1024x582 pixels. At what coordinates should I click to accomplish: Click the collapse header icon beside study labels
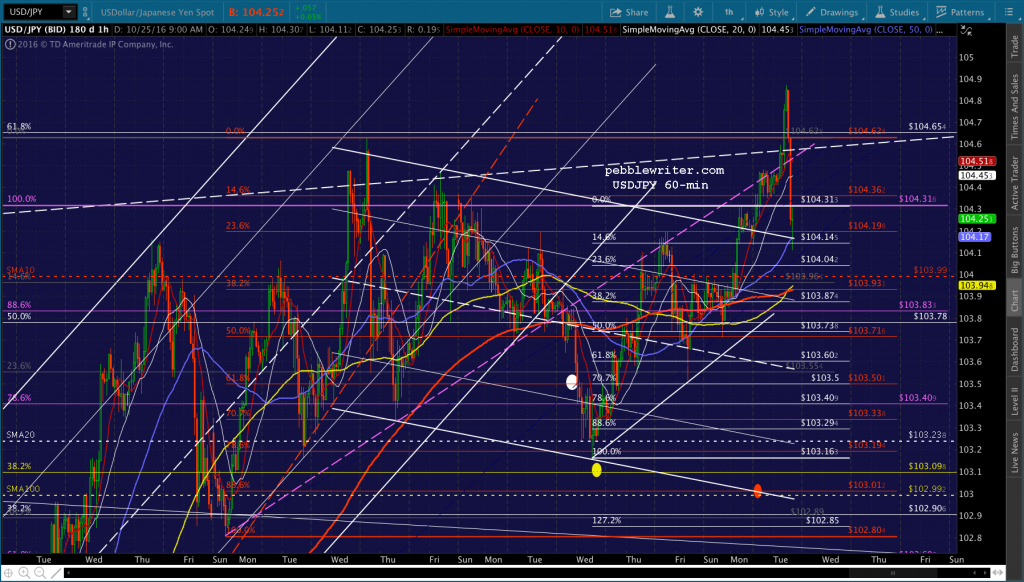(966, 30)
